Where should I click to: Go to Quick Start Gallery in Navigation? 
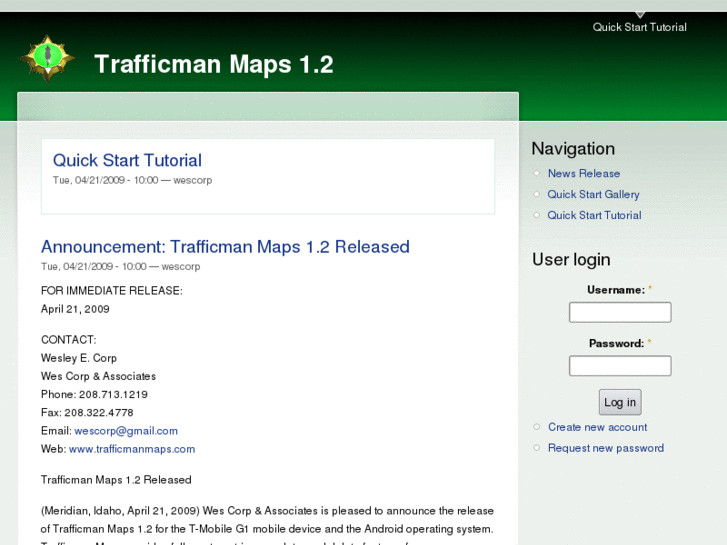tap(593, 194)
